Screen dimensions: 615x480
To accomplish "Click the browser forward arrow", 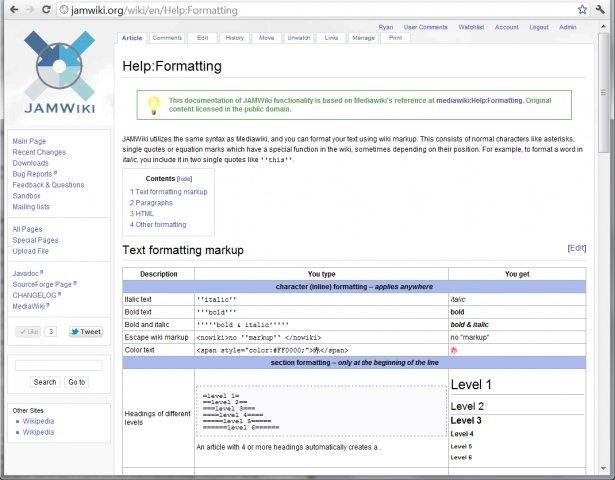I will [30, 9].
